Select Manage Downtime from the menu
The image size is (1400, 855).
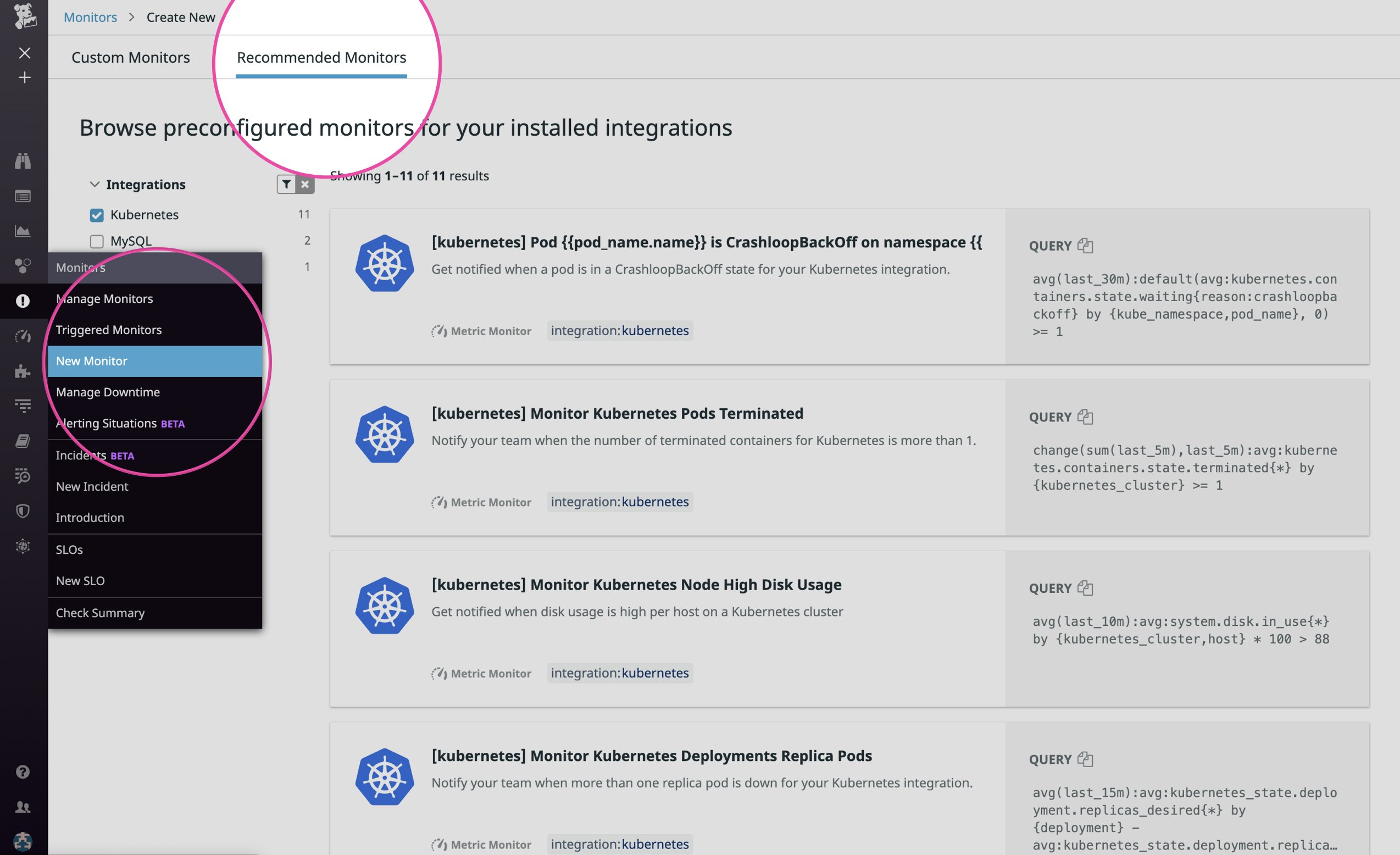point(107,392)
